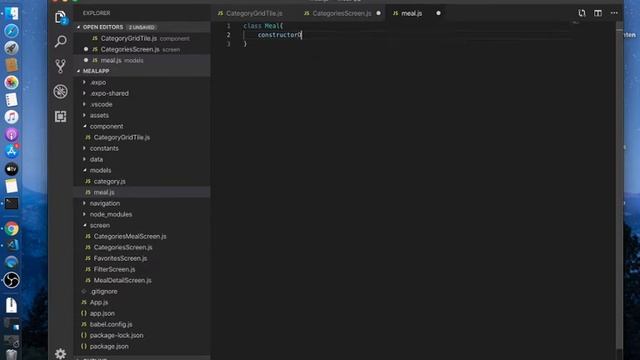Screen dimensions: 640x360
Task: Expand the .expo-shared folder
Action: (x=109, y=93)
